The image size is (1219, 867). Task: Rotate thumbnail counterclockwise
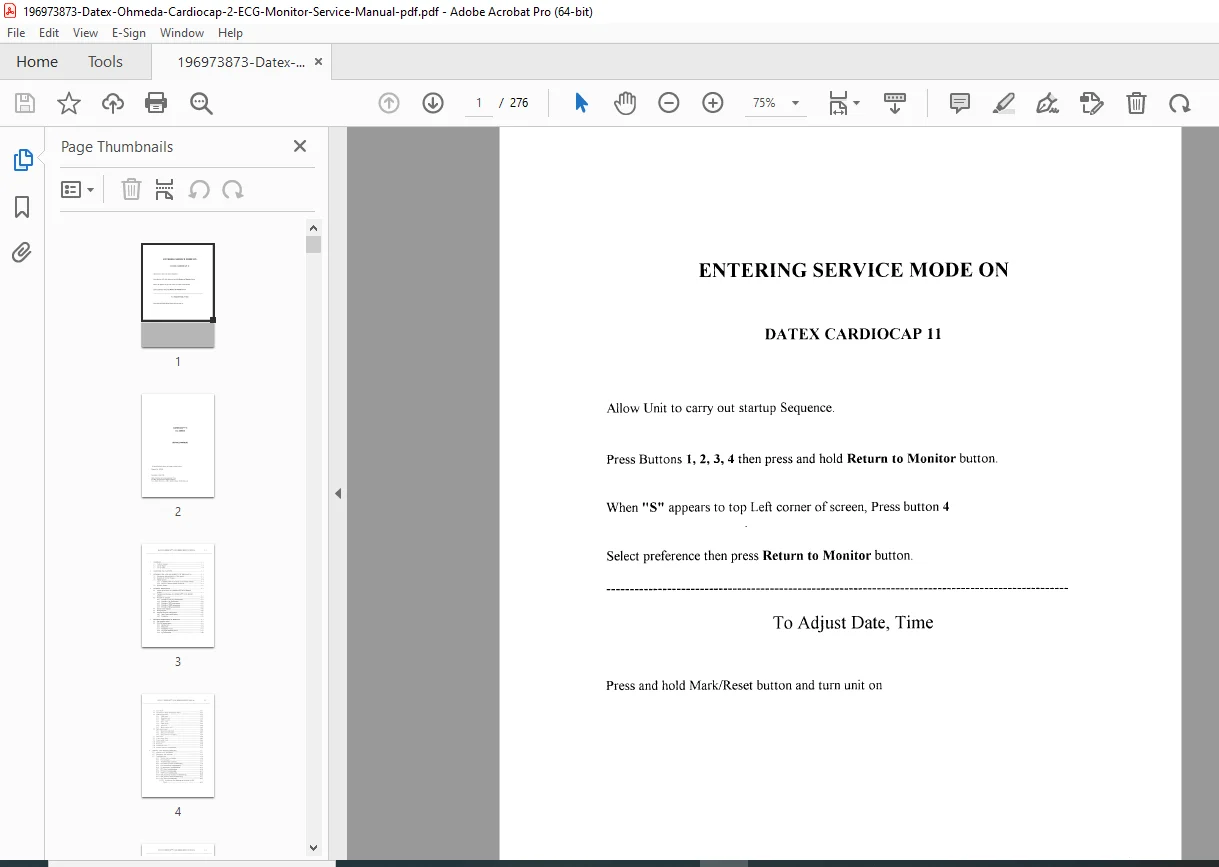pos(199,190)
